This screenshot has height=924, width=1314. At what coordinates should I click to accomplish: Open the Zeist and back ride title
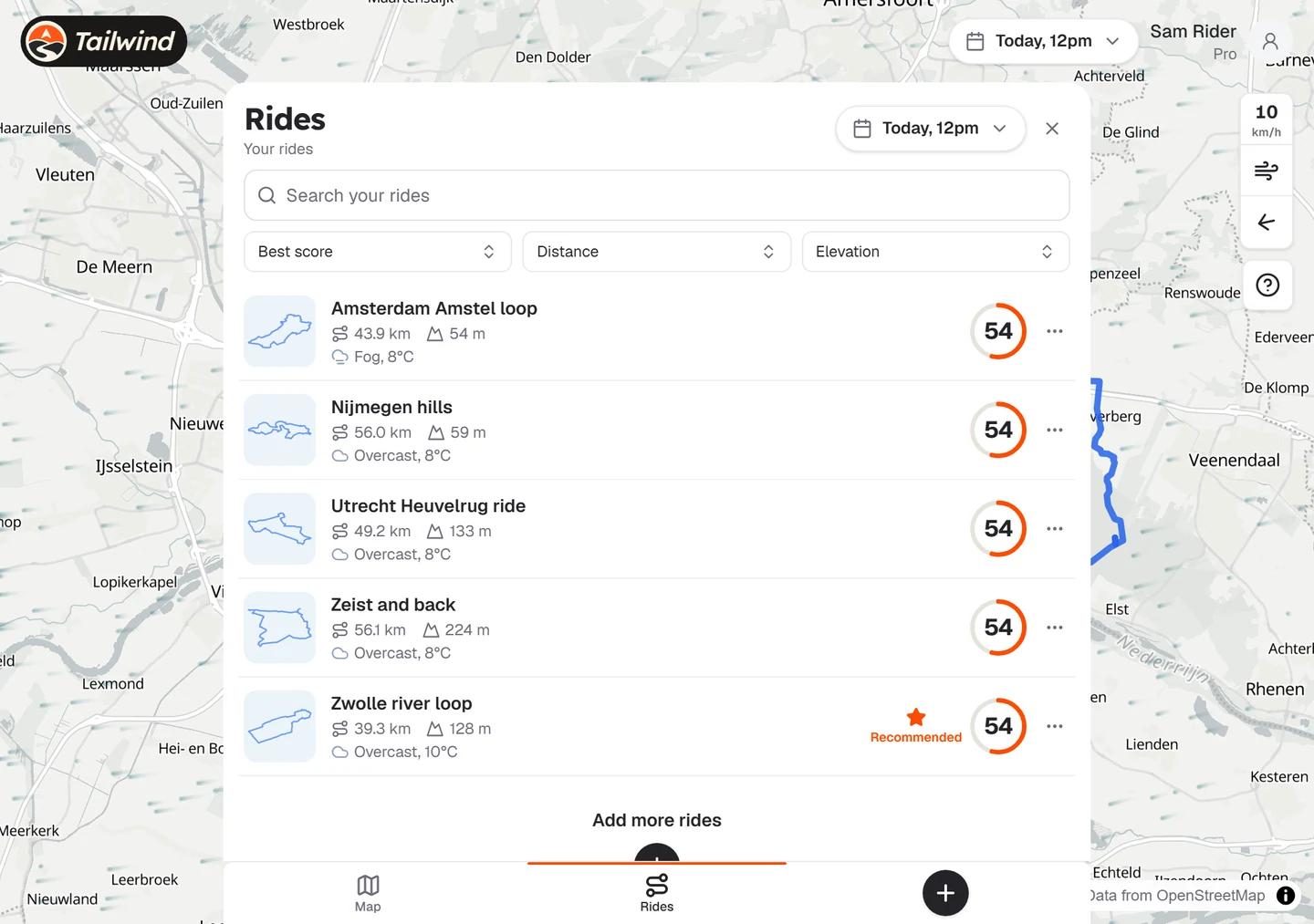(x=393, y=605)
